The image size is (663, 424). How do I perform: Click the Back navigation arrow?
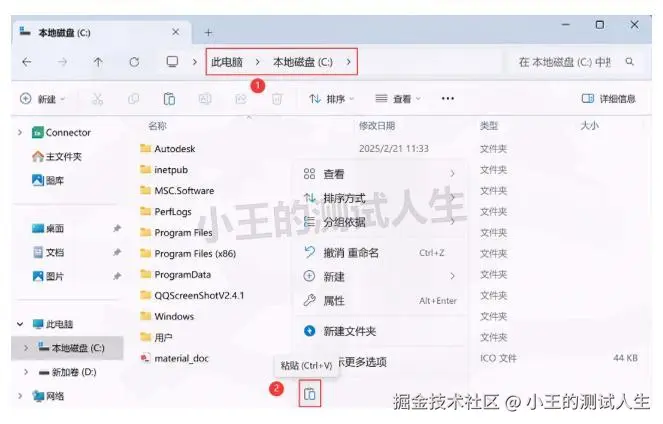[27, 62]
